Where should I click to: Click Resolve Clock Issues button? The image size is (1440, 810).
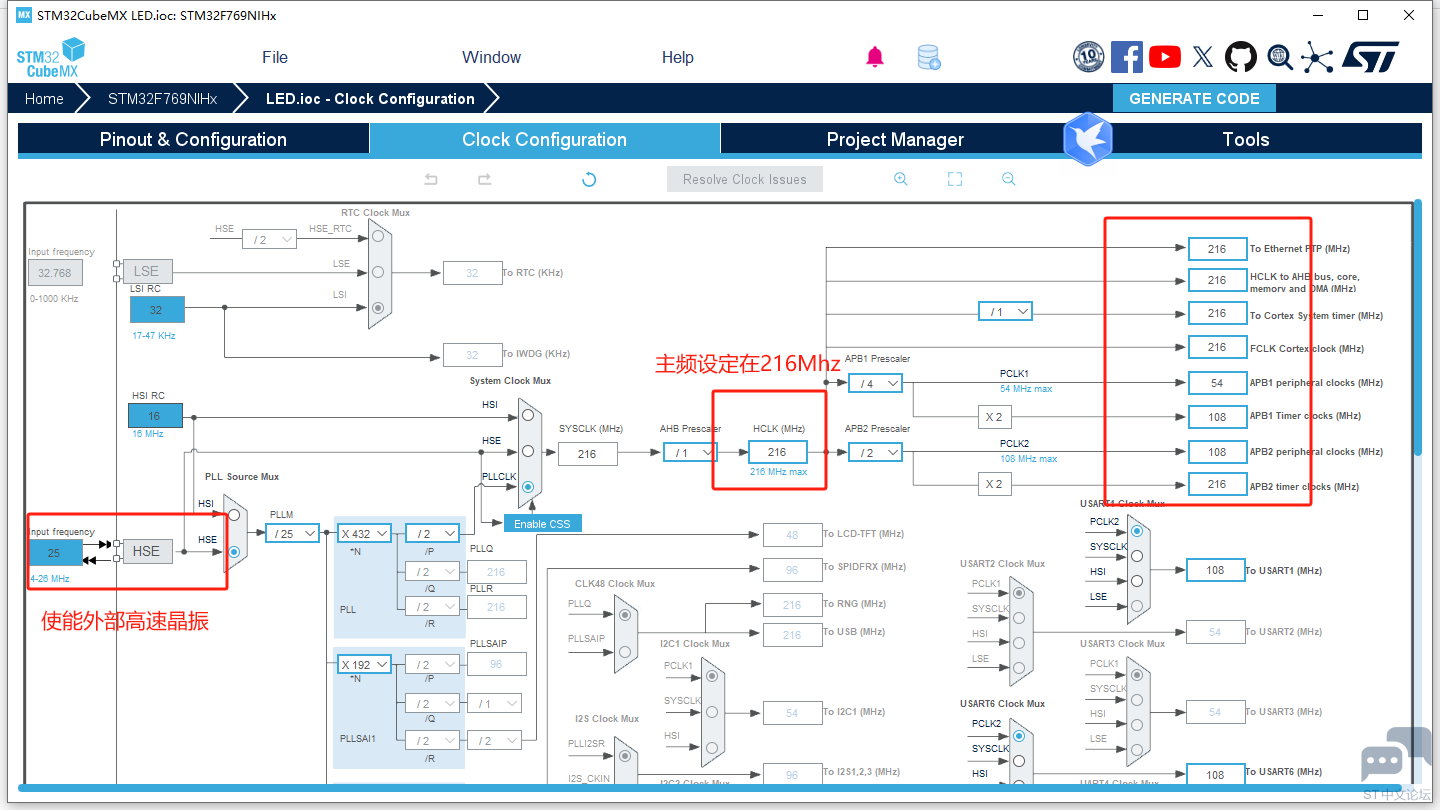[x=745, y=179]
